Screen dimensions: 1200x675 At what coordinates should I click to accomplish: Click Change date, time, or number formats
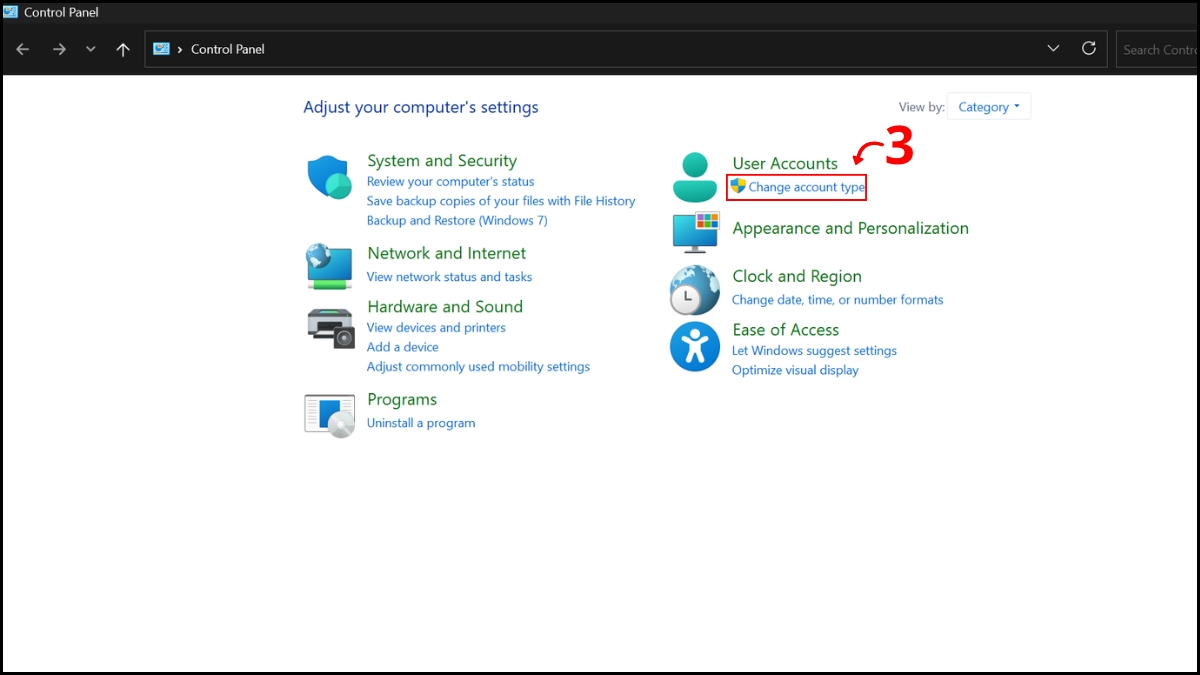[x=838, y=300]
